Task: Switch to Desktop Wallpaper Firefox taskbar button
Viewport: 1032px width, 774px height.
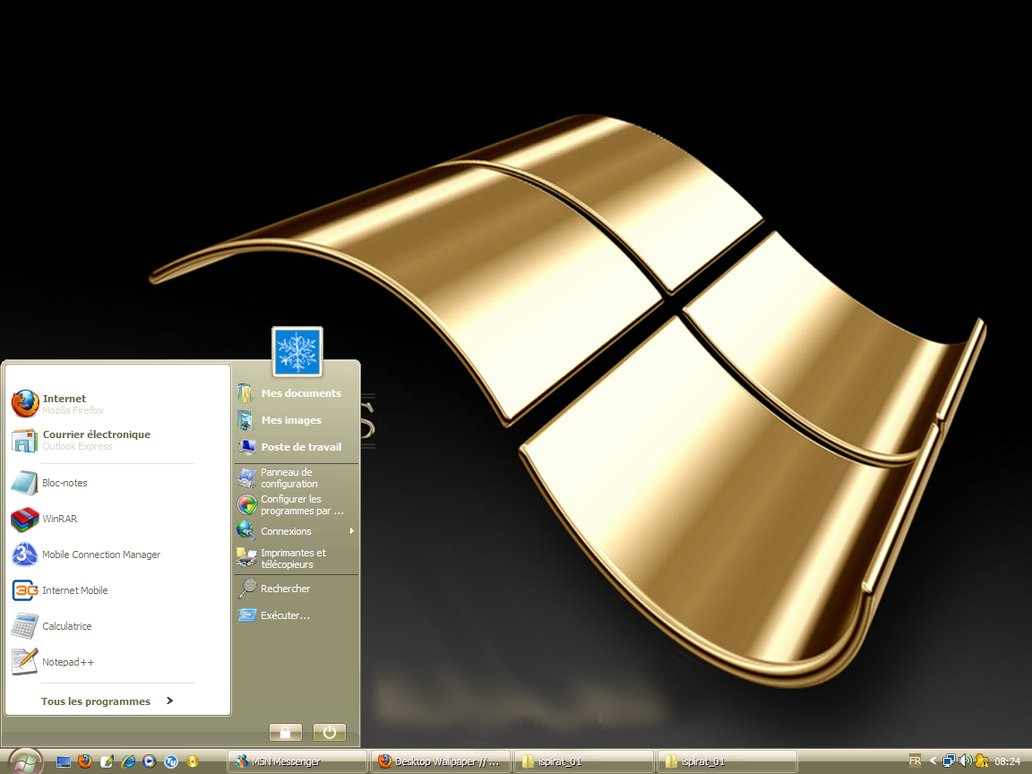Action: tap(440, 761)
